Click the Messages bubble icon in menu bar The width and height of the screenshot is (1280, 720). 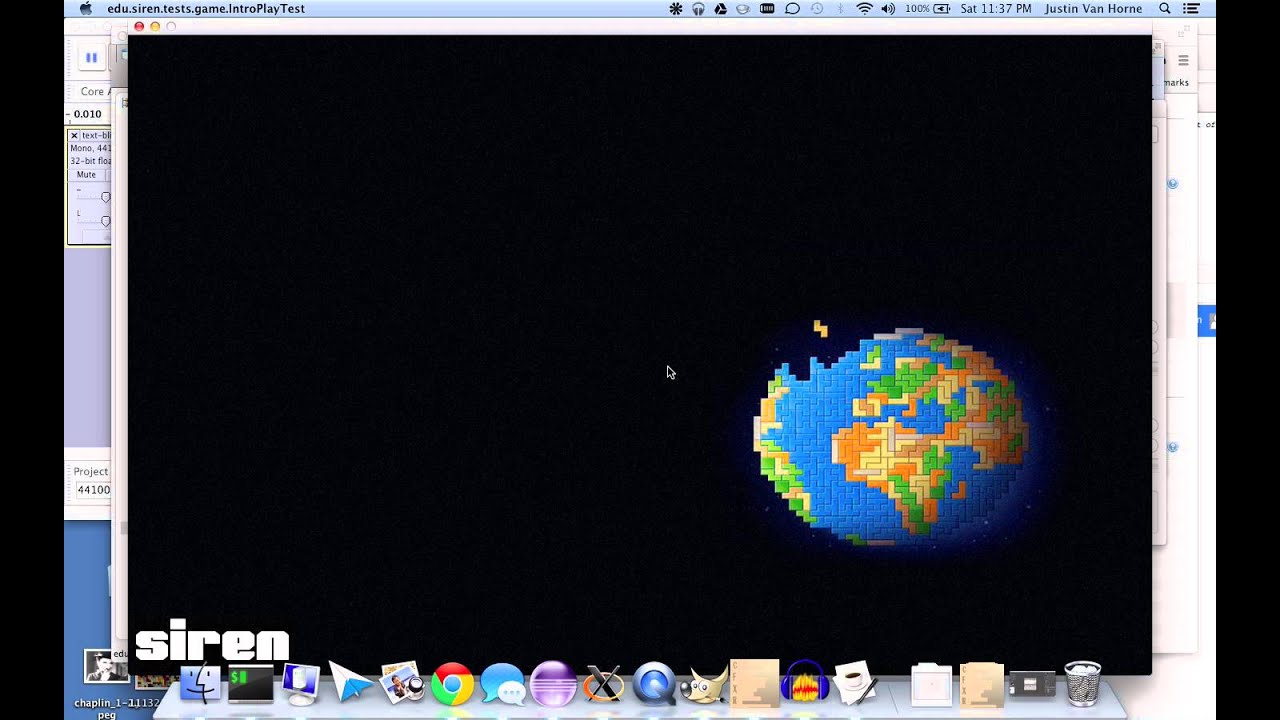pyautogui.click(x=792, y=8)
